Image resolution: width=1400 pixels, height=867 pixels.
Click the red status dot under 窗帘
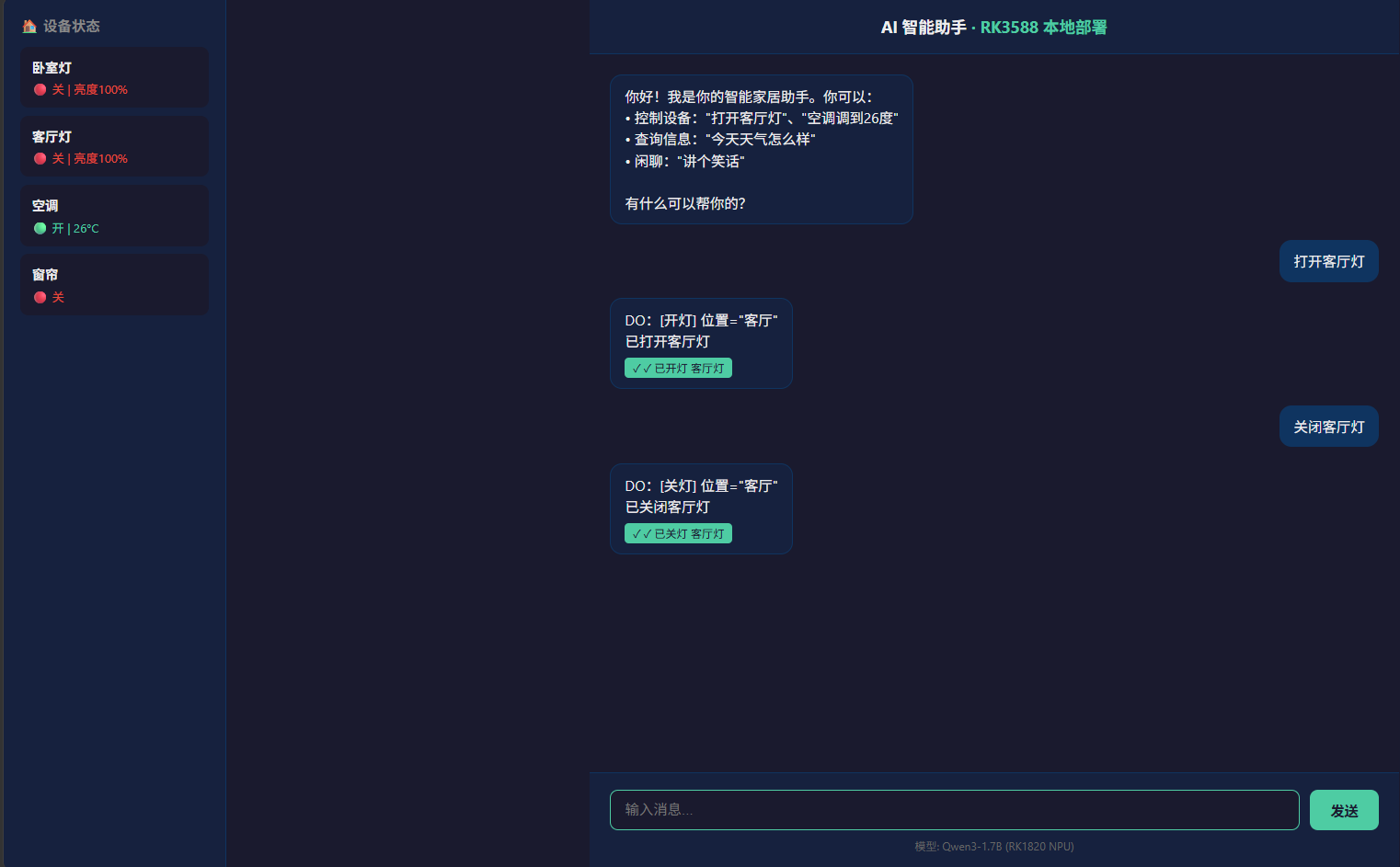click(x=40, y=298)
